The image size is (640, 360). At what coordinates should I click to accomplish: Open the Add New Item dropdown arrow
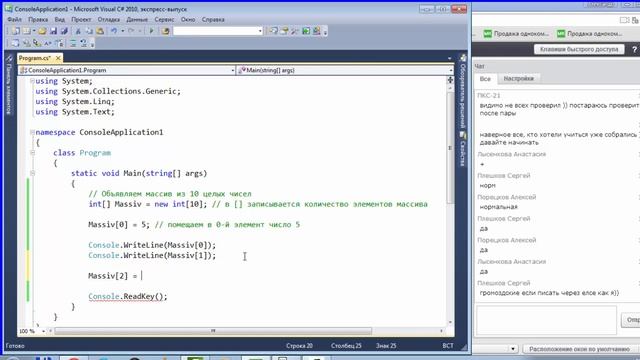tap(34, 31)
